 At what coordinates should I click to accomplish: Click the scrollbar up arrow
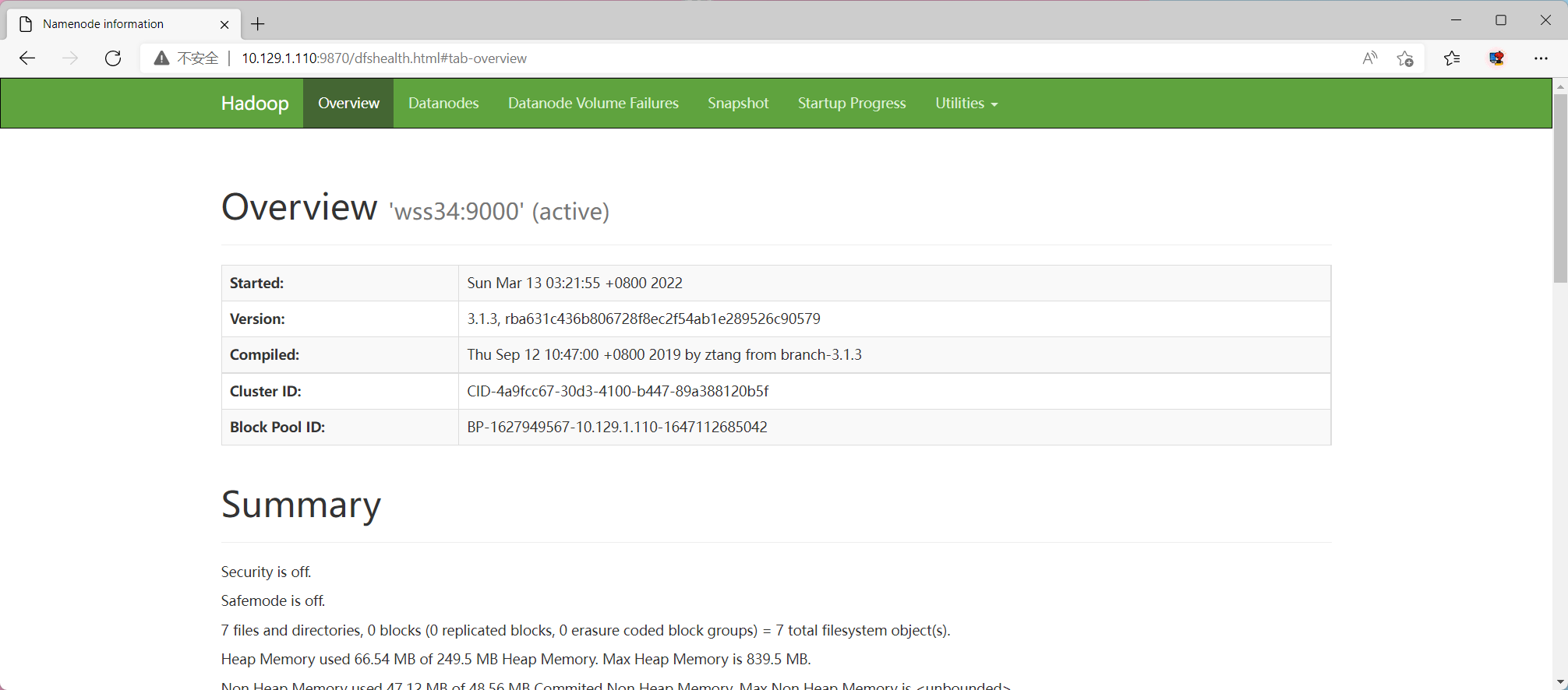coord(1560,86)
